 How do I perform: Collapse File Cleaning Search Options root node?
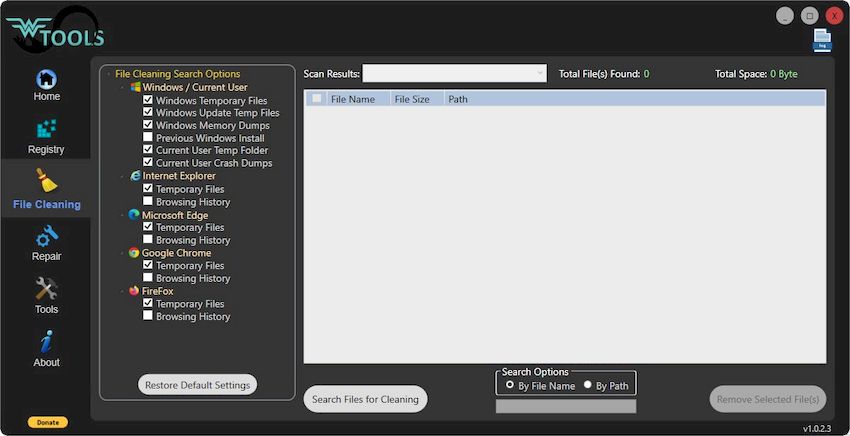click(x=110, y=74)
